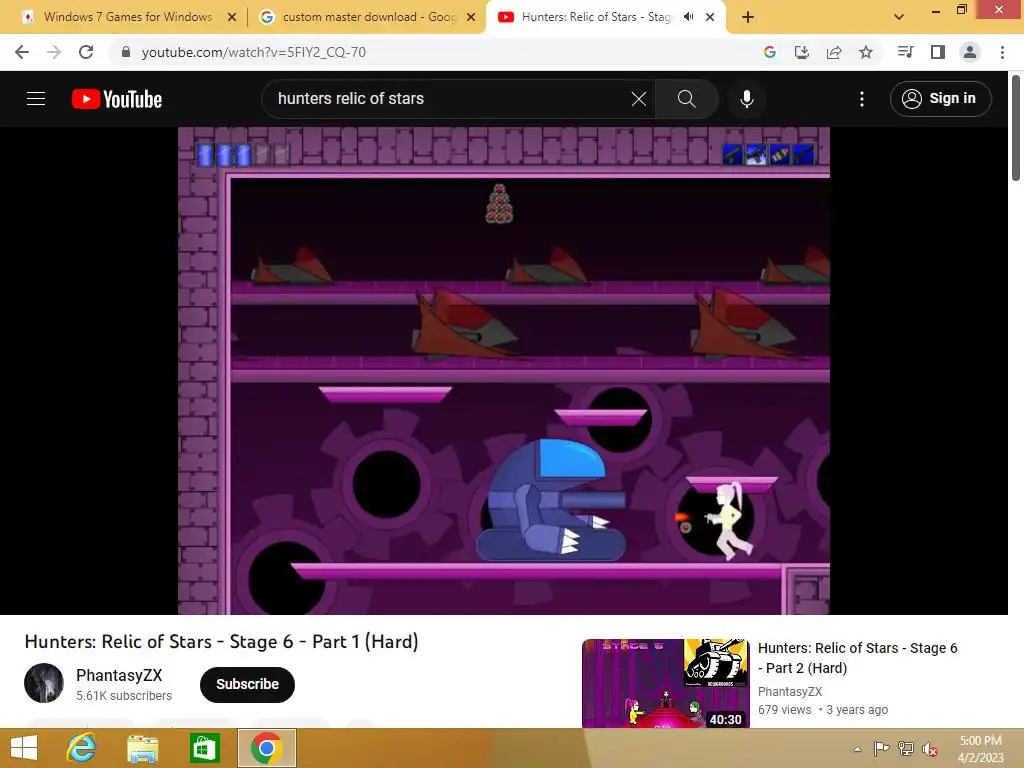Screen dimensions: 1024x768
Task: Open the PhantasyZX channel name link
Action: [x=119, y=675]
